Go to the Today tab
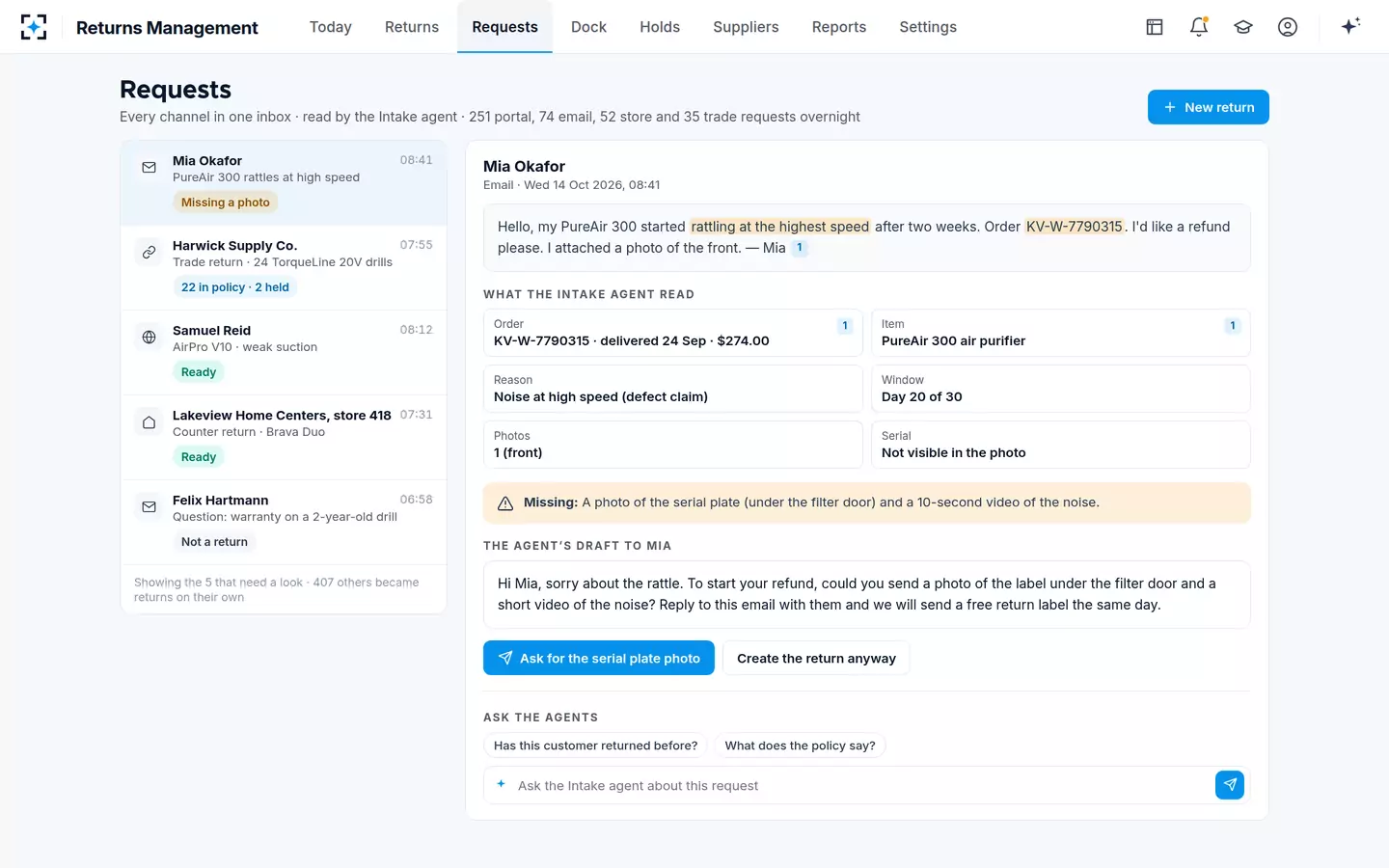Image resolution: width=1389 pixels, height=868 pixels. pos(331,27)
